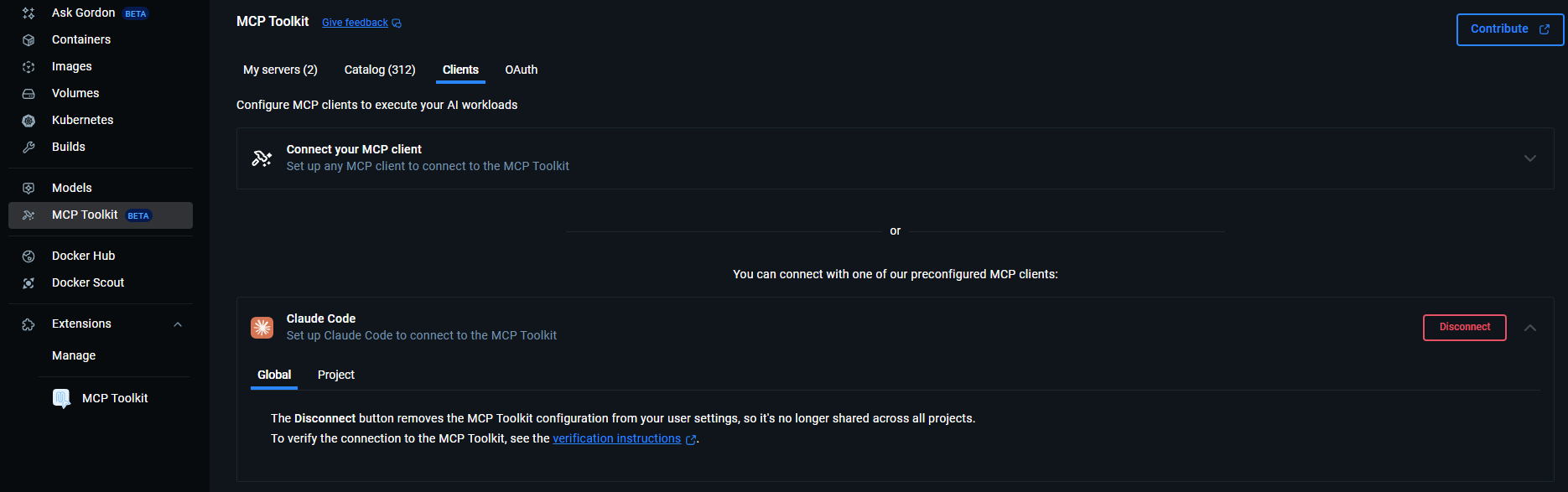
Task: Click the Builds wrench icon
Action: point(29,148)
